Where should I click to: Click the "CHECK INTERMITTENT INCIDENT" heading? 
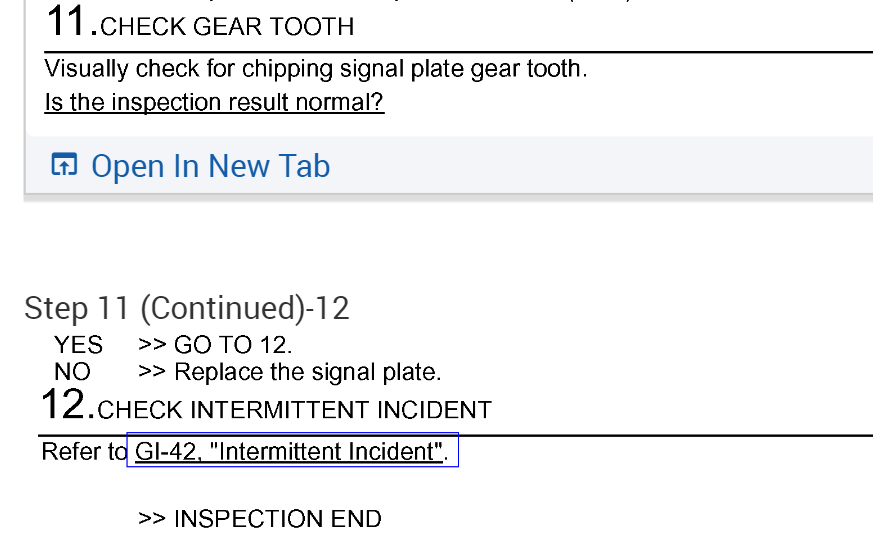point(295,410)
